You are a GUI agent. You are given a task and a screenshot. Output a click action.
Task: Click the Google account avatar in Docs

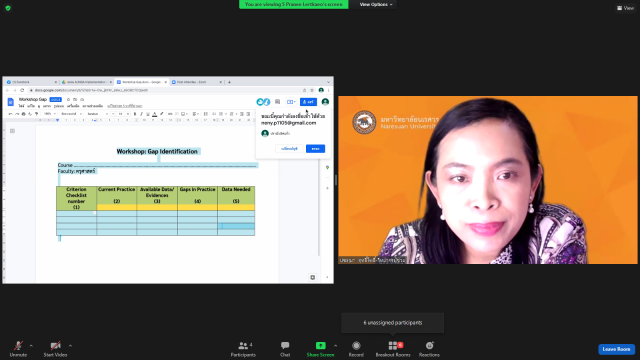click(x=325, y=102)
